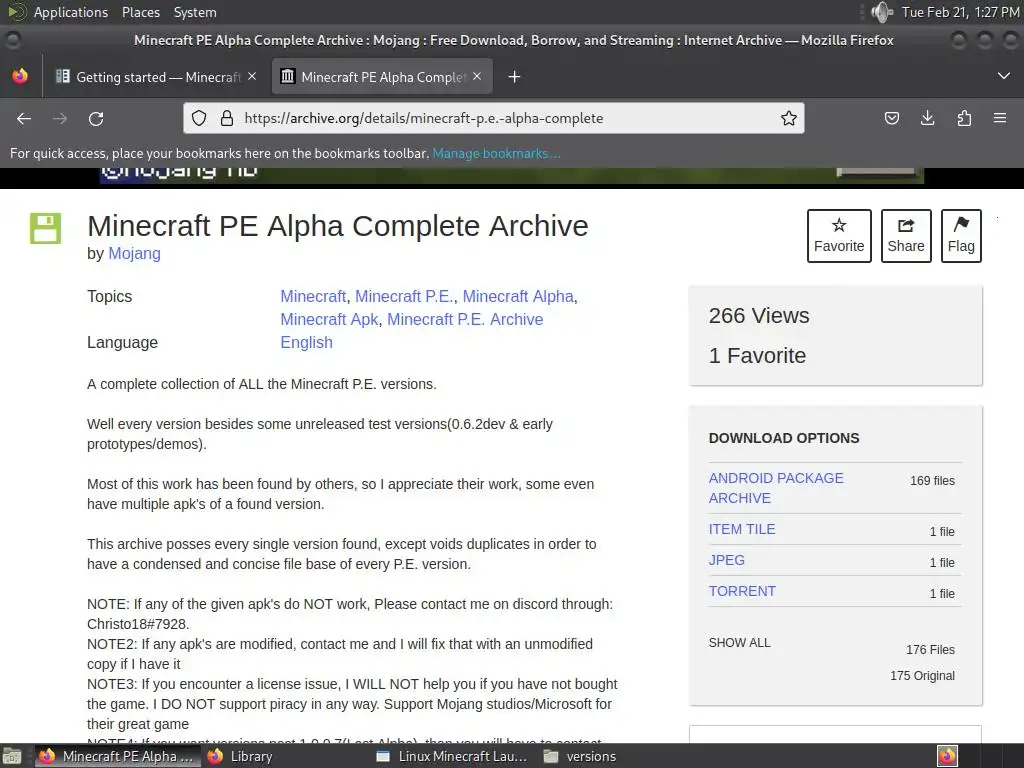Open the Minecraft Alpha topic link

click(518, 296)
